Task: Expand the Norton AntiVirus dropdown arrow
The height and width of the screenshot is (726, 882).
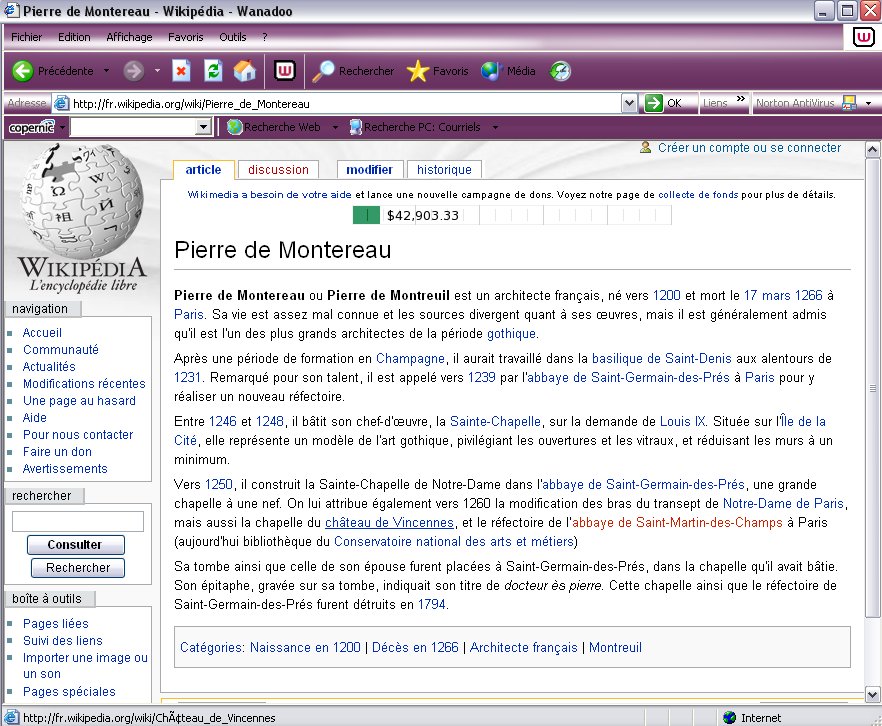Action: 868,104
